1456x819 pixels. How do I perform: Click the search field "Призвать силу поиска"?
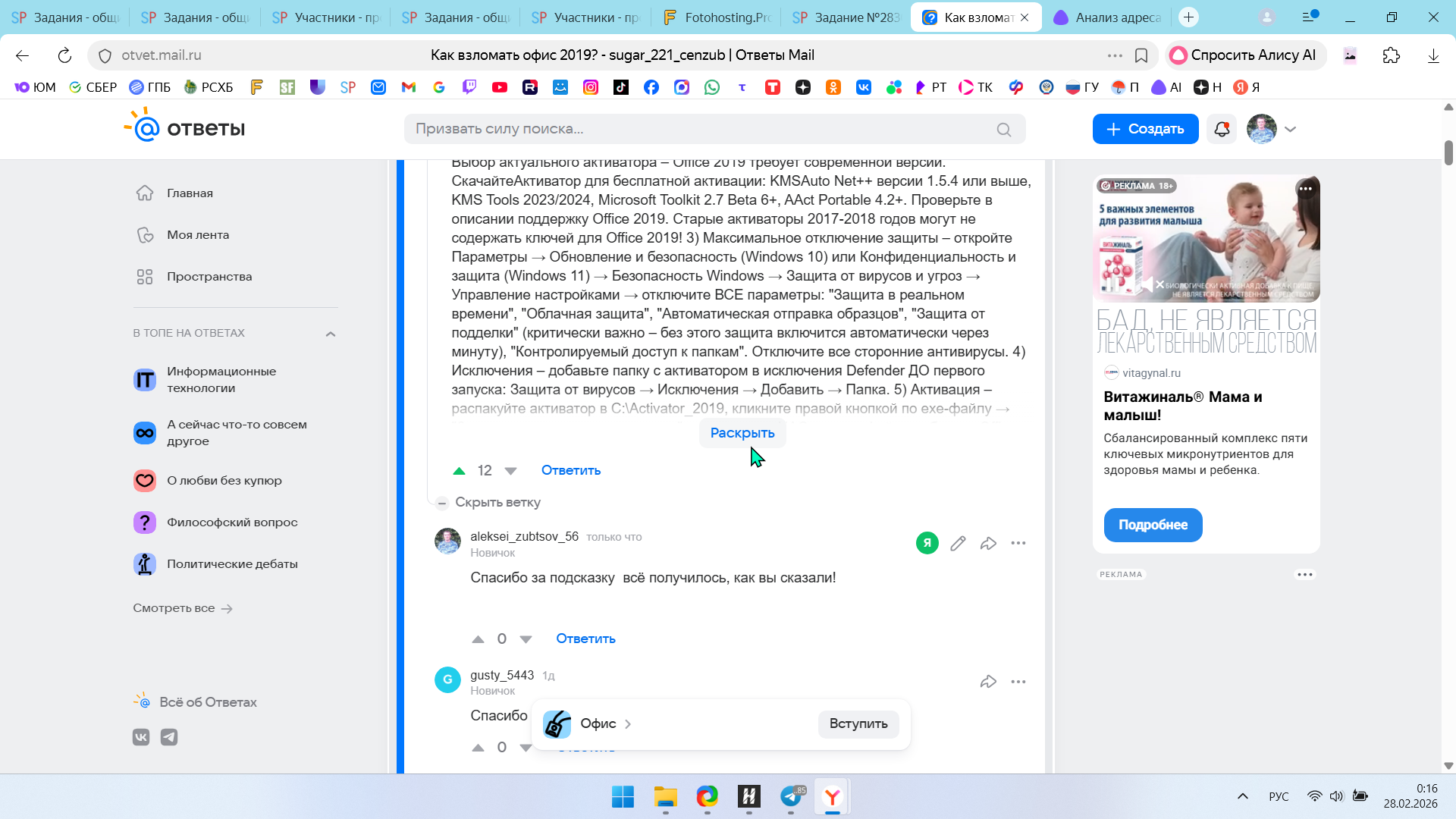click(x=705, y=129)
